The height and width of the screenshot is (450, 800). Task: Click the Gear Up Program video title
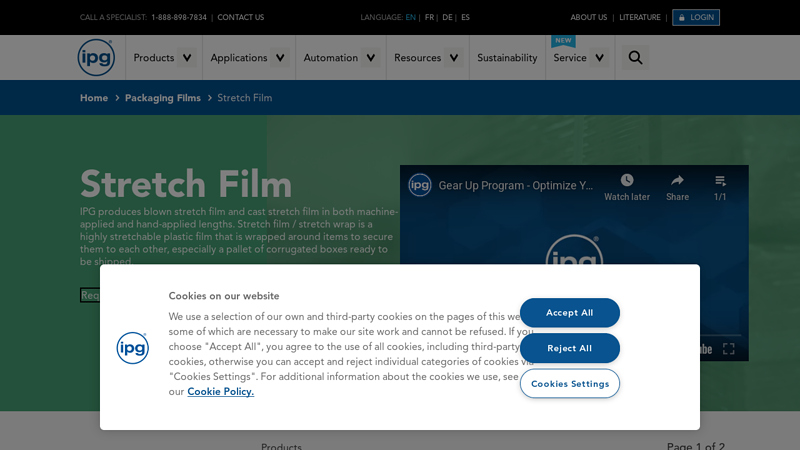coord(516,185)
